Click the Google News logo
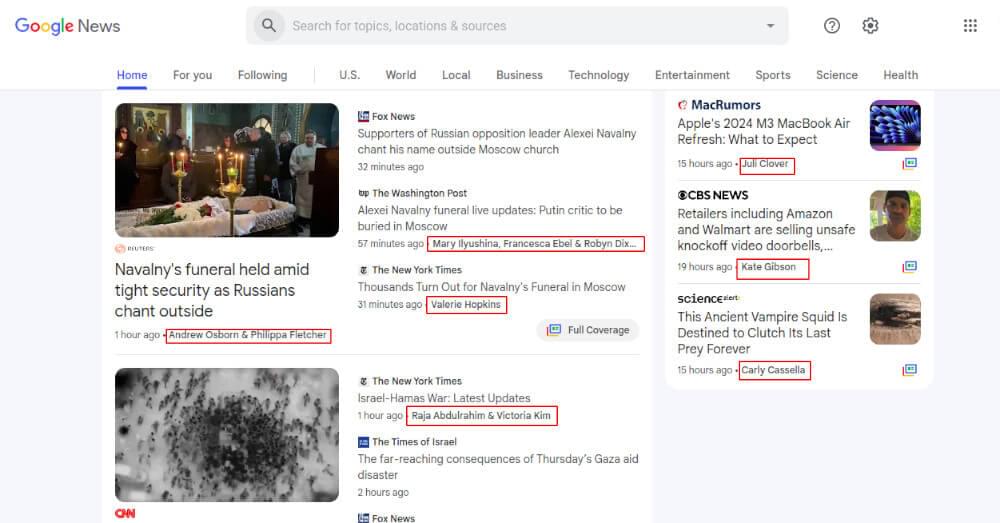The image size is (1000, 523). click(68, 26)
